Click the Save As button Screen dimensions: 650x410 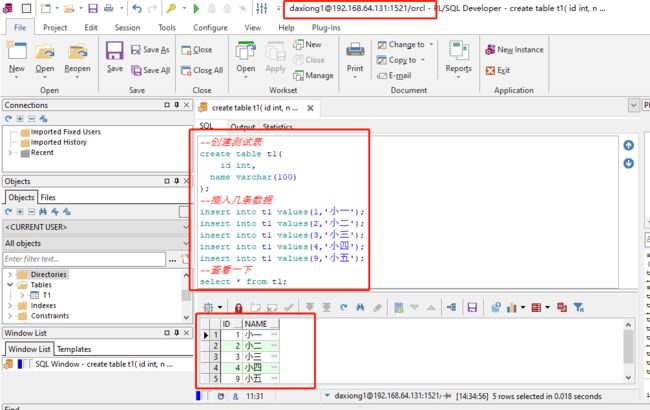click(150, 50)
